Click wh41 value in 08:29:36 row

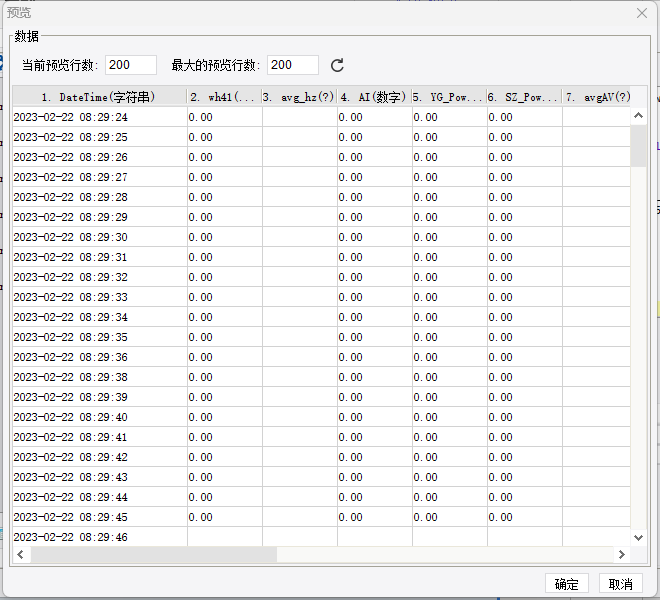click(x=225, y=357)
